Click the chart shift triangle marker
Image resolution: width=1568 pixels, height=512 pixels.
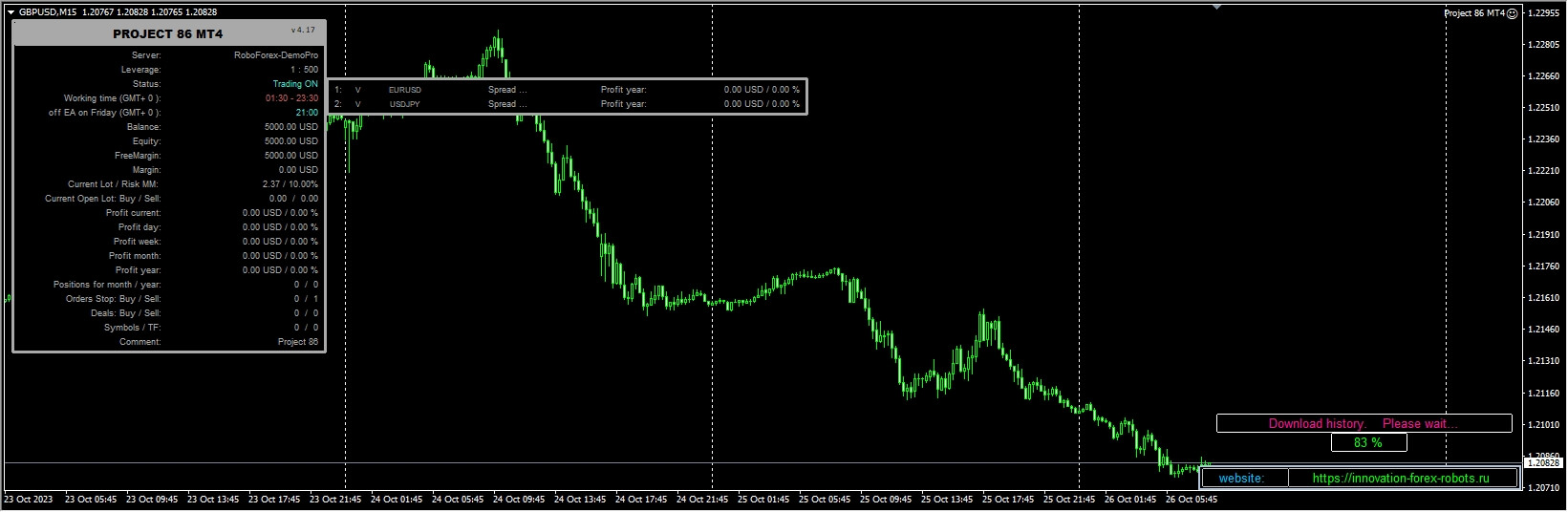(x=1216, y=7)
